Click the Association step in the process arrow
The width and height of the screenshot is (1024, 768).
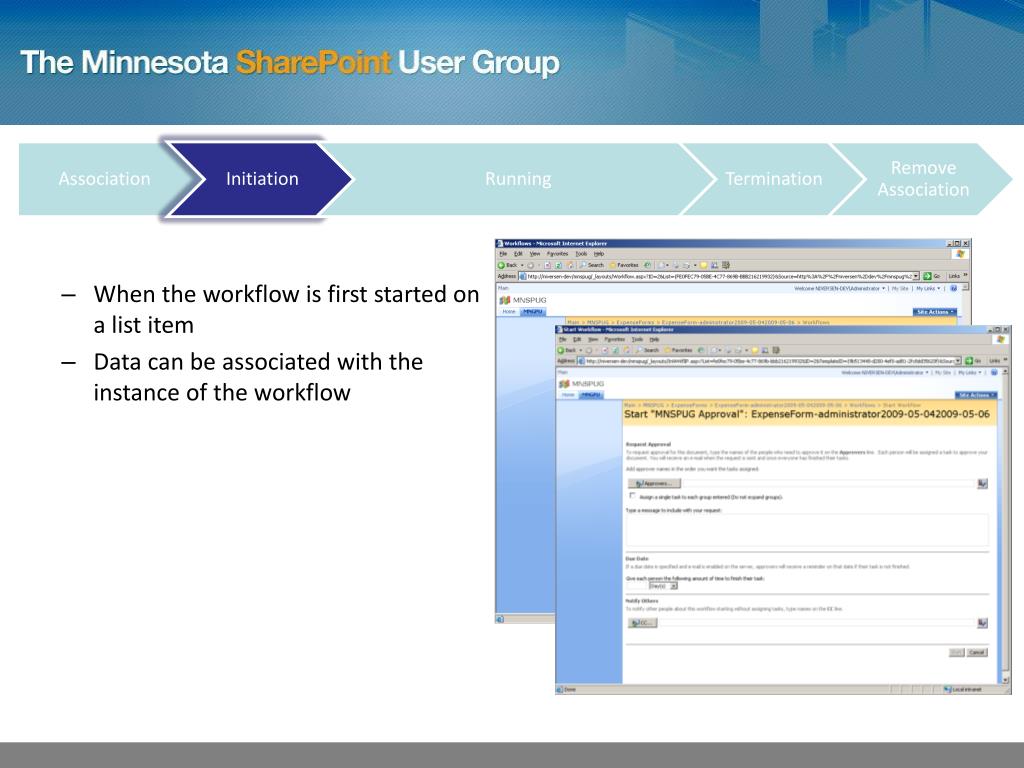tap(104, 179)
